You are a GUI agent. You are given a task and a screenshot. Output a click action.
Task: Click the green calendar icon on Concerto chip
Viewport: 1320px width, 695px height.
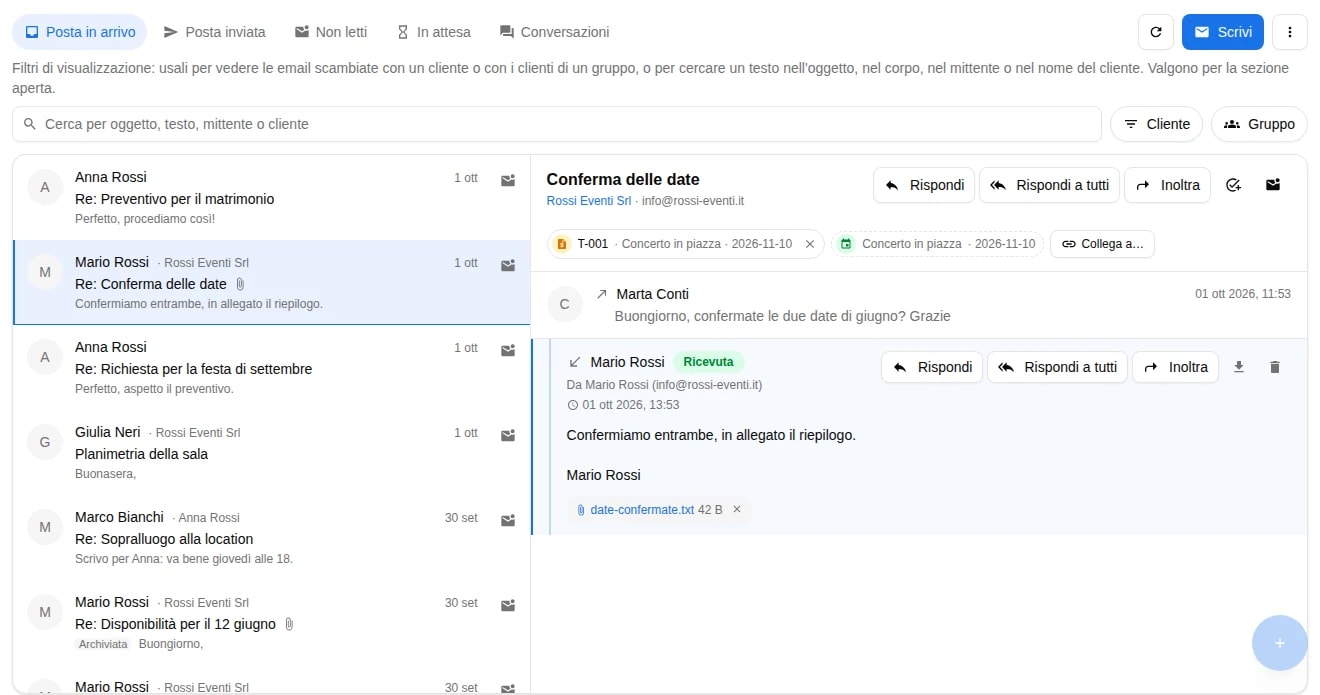tap(846, 244)
